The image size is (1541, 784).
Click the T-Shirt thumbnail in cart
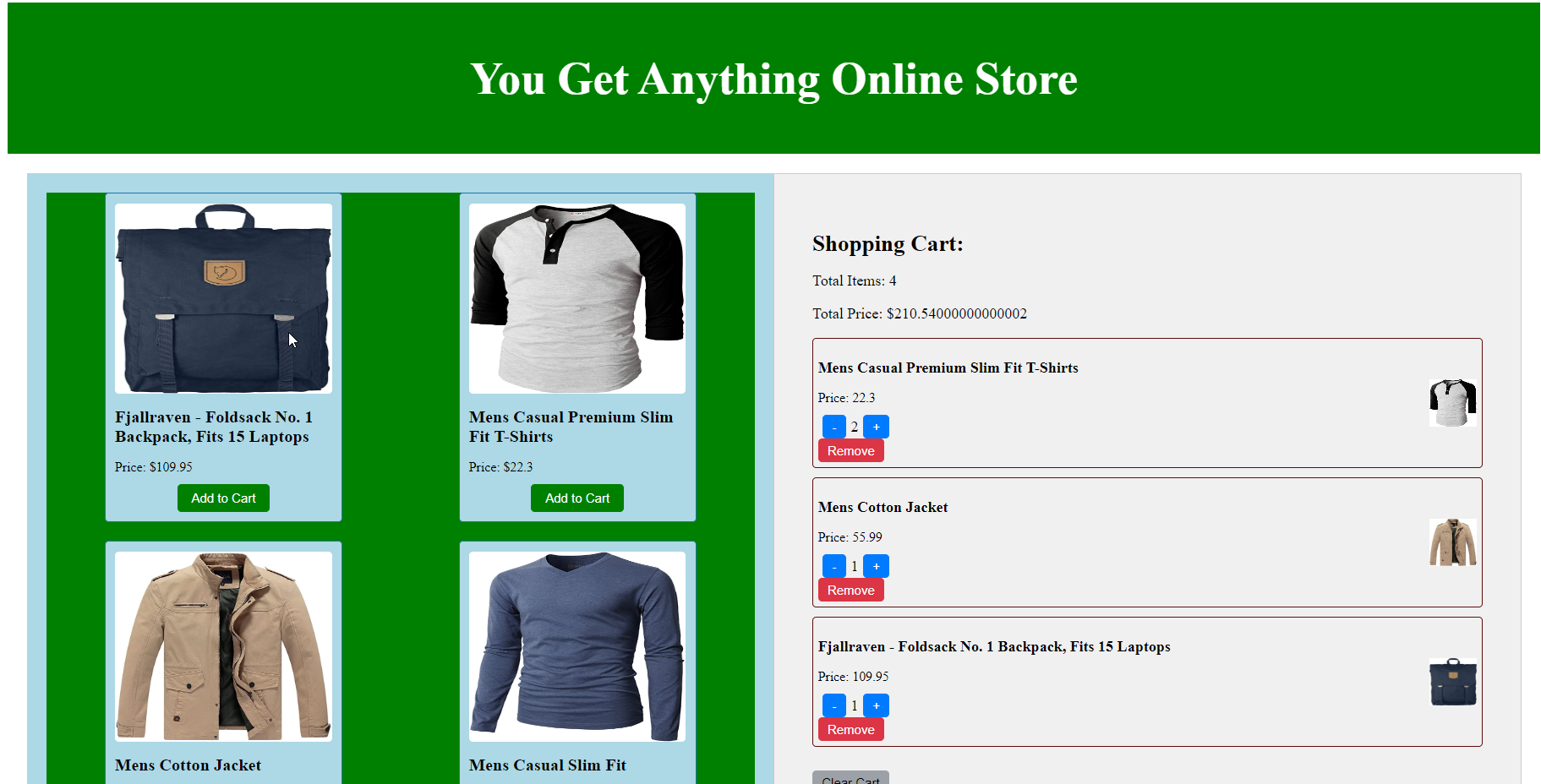[1452, 403]
